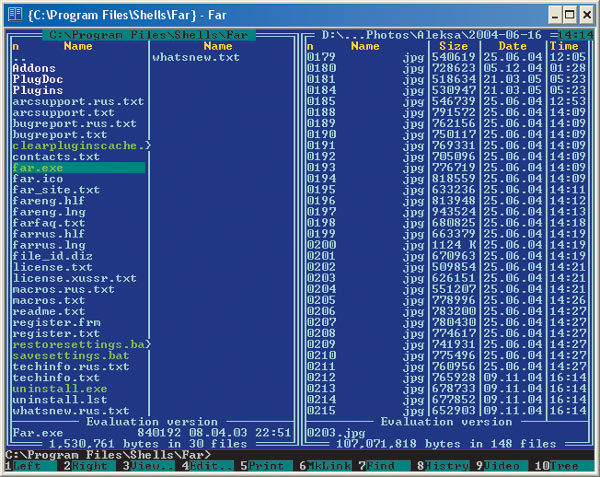The height and width of the screenshot is (477, 600).
Task: Click the 6 MkLink function key
Action: tap(325, 466)
